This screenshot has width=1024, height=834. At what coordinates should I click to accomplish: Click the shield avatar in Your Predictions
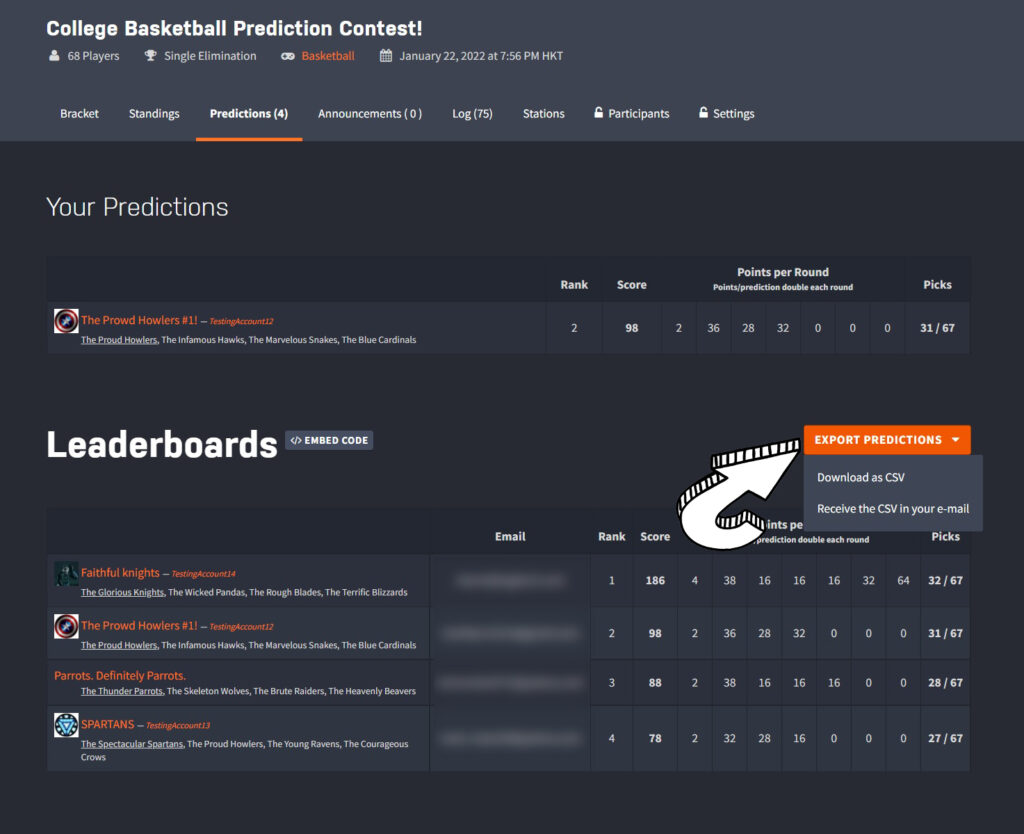66,321
